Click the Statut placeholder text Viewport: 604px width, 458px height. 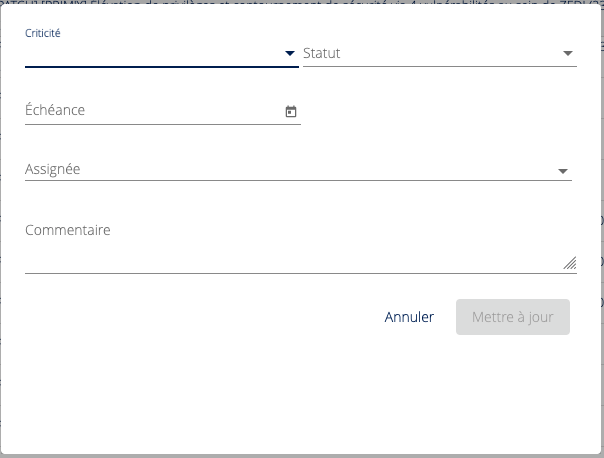tap(322, 53)
